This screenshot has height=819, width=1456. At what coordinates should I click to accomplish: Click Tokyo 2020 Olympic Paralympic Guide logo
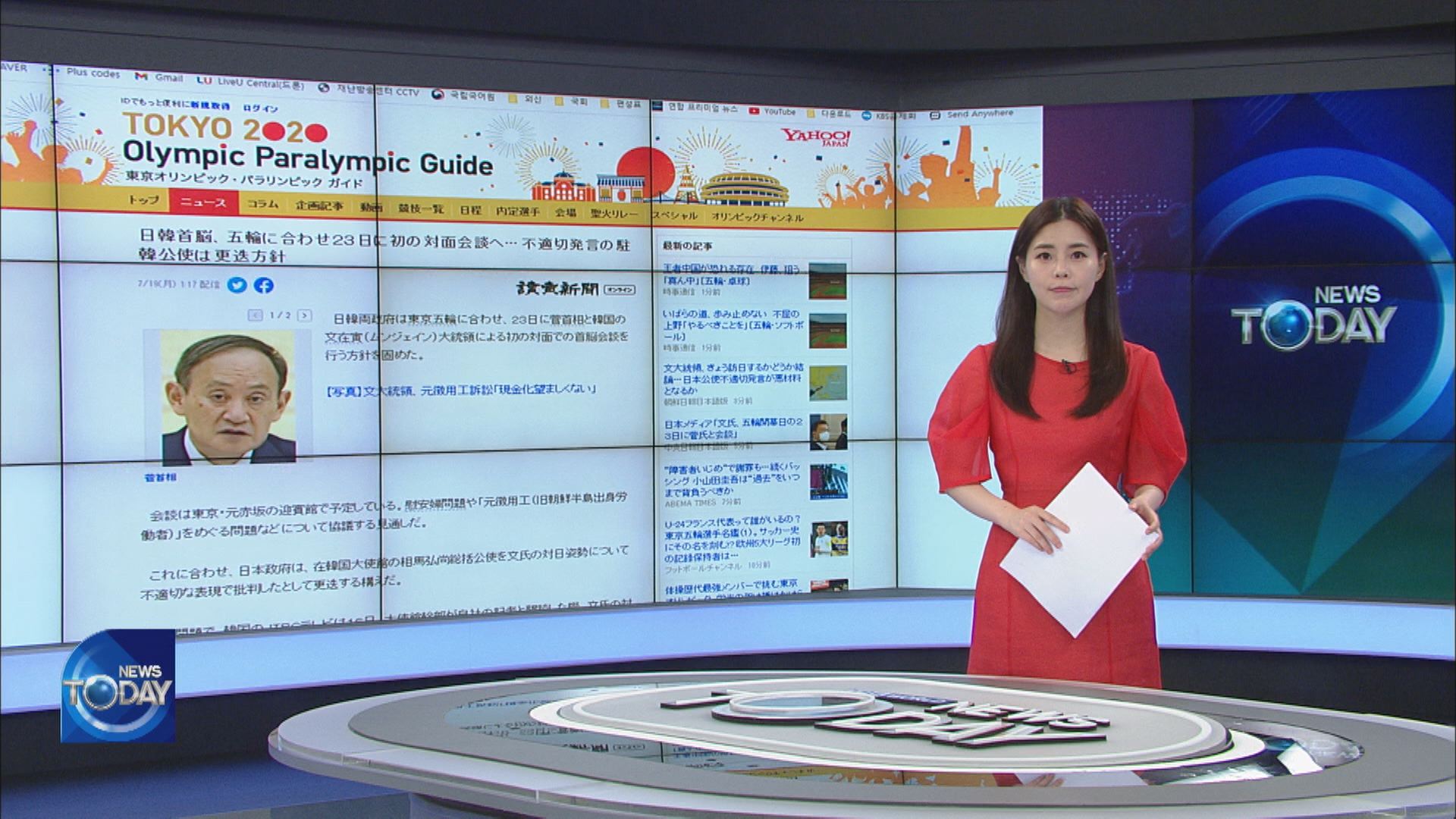[x=307, y=151]
